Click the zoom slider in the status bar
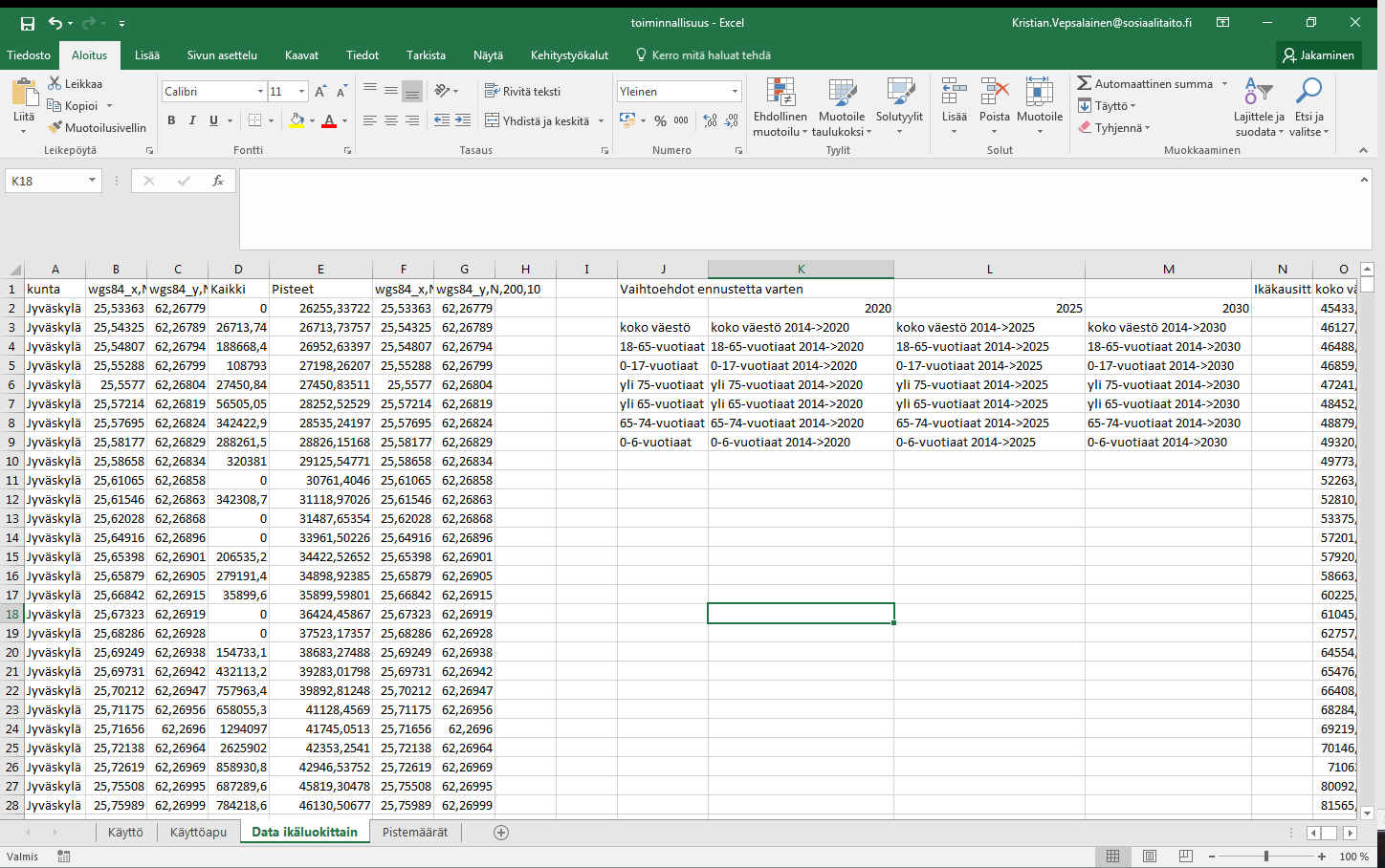This screenshot has width=1385, height=868. coord(1266,857)
